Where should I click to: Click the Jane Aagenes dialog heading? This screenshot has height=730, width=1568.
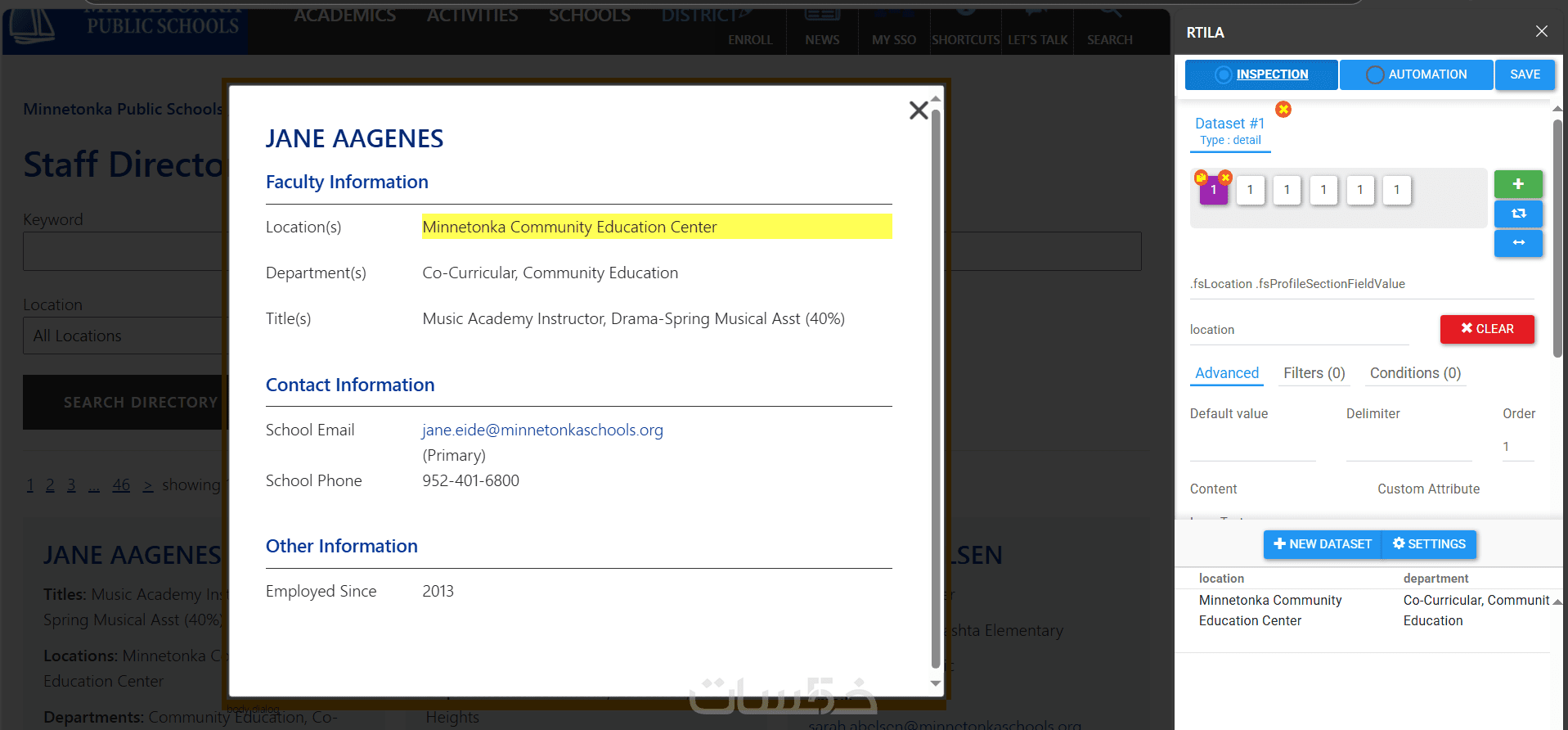click(x=354, y=138)
